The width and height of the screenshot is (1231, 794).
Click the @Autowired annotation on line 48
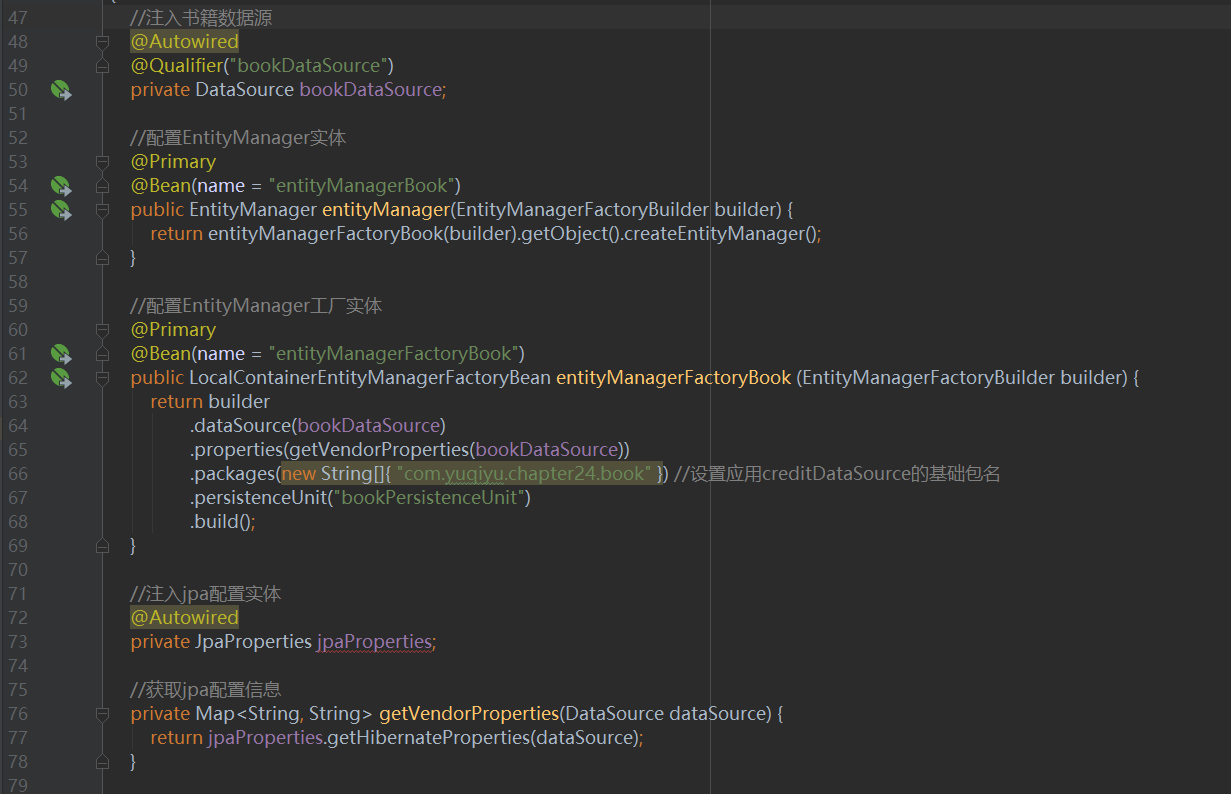point(185,42)
